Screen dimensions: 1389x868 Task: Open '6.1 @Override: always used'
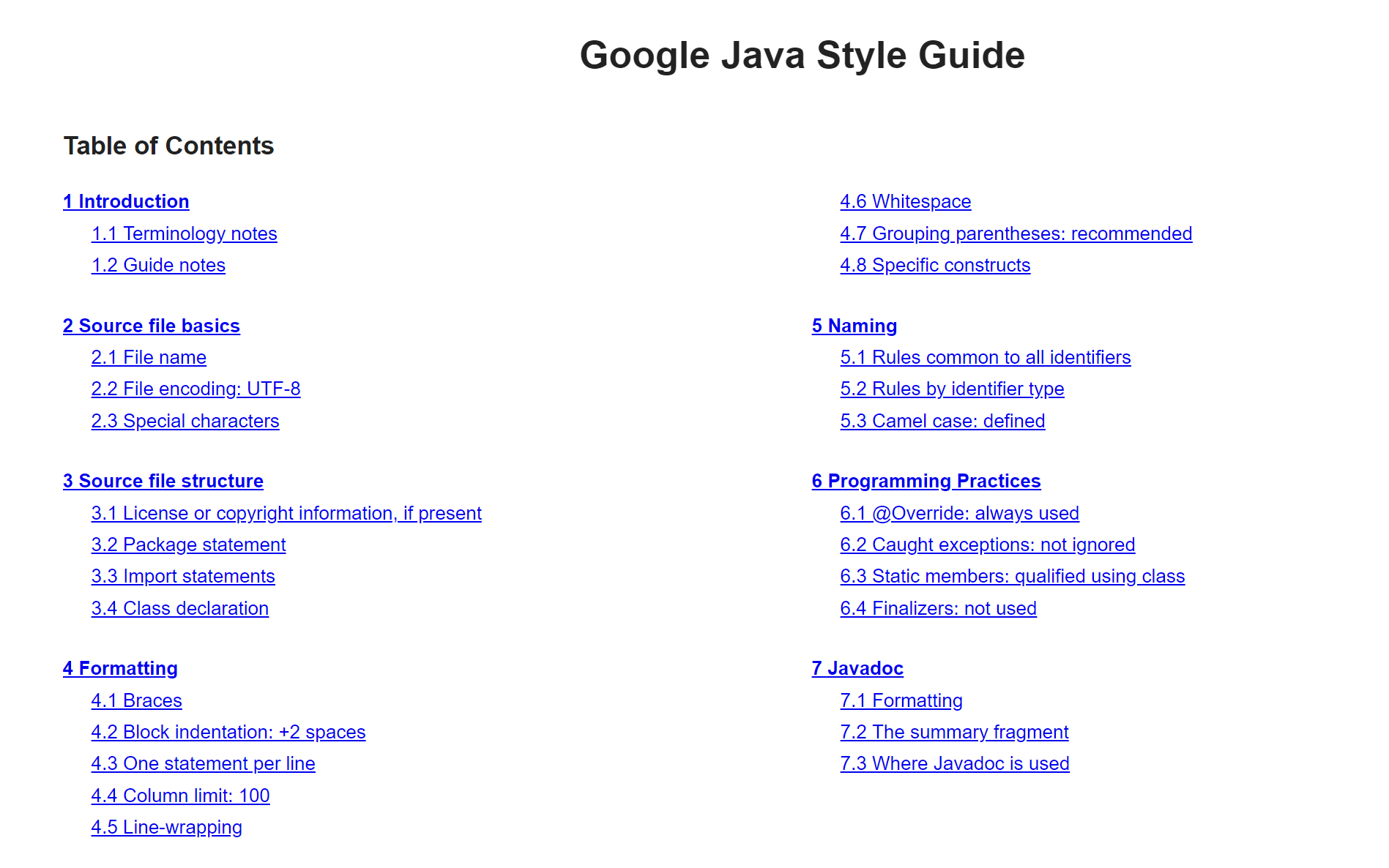point(960,513)
